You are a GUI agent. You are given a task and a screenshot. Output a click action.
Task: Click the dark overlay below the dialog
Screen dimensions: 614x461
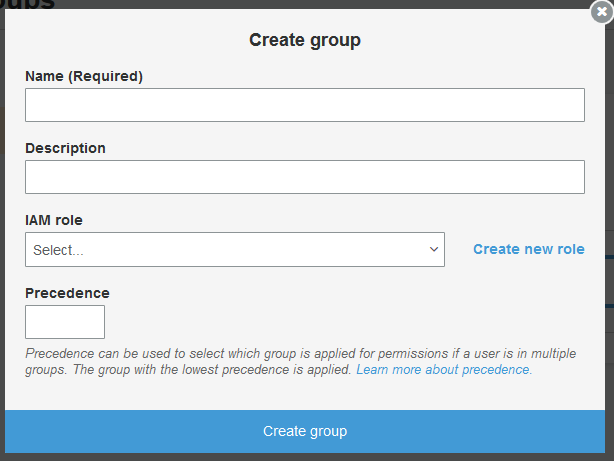pyautogui.click(x=304, y=457)
